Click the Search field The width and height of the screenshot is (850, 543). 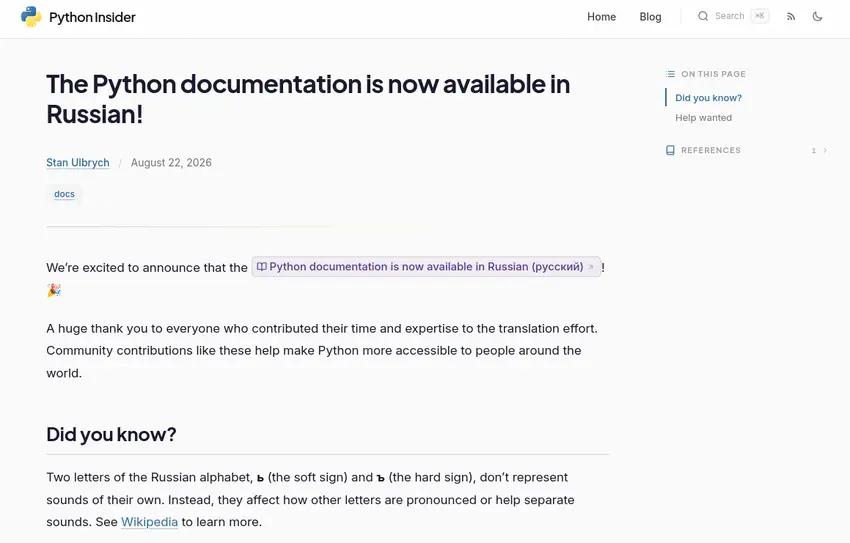pos(732,16)
